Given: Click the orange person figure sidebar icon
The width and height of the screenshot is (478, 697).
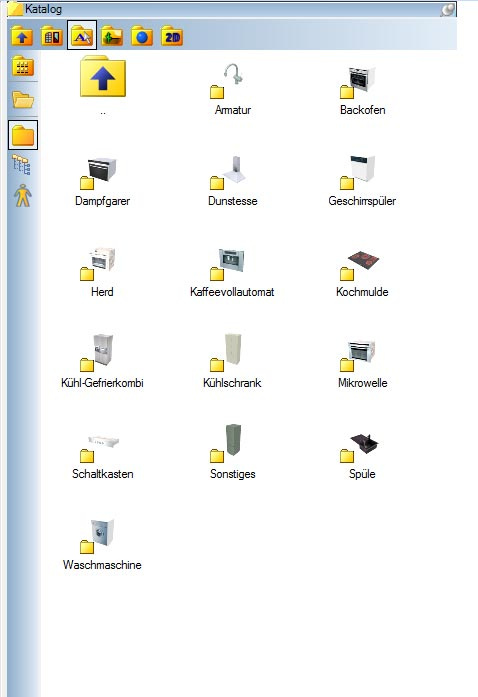Looking at the screenshot, I should tap(23, 196).
